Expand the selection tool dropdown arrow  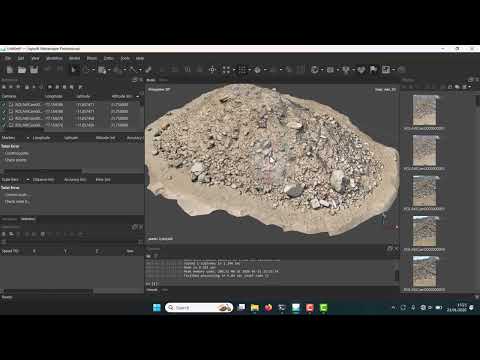[93, 70]
